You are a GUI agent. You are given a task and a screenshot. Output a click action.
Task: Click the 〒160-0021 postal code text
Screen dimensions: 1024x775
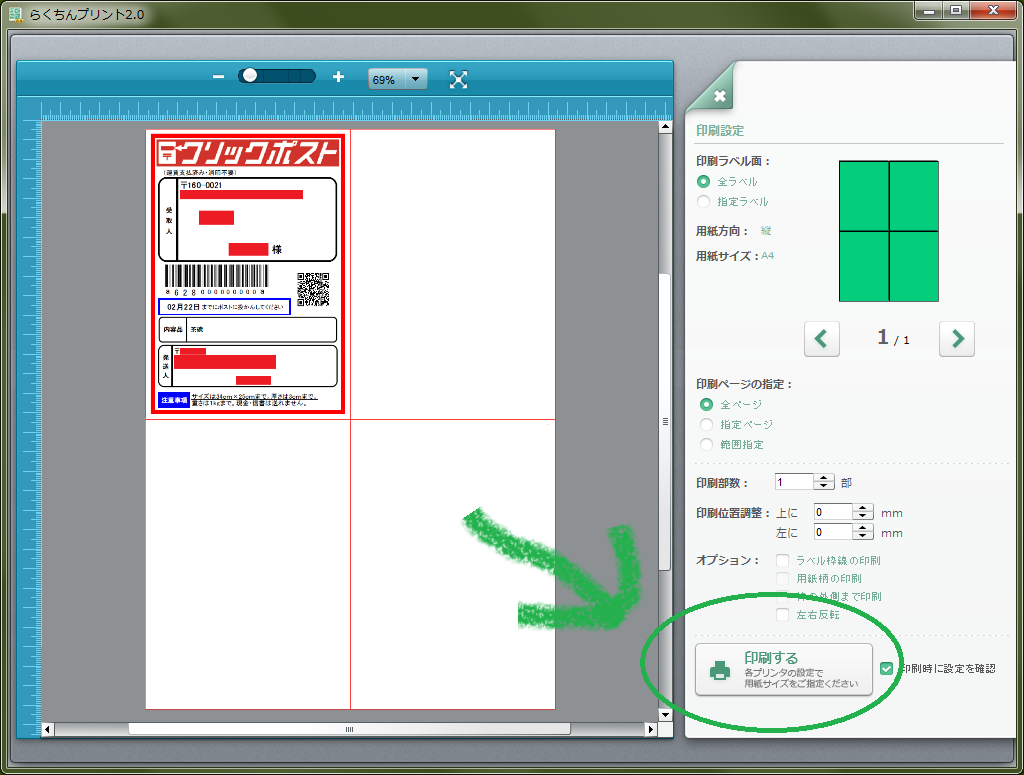202,185
